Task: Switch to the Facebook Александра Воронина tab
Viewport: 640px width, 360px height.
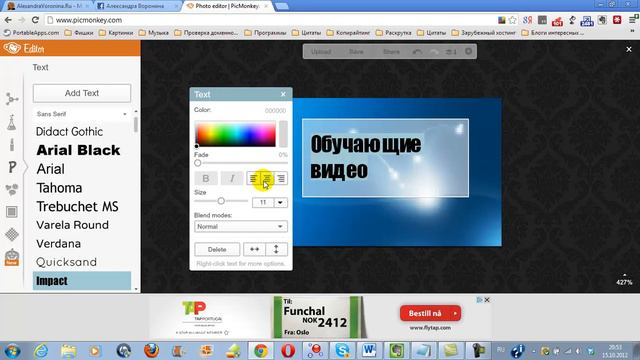Action: pos(137,6)
